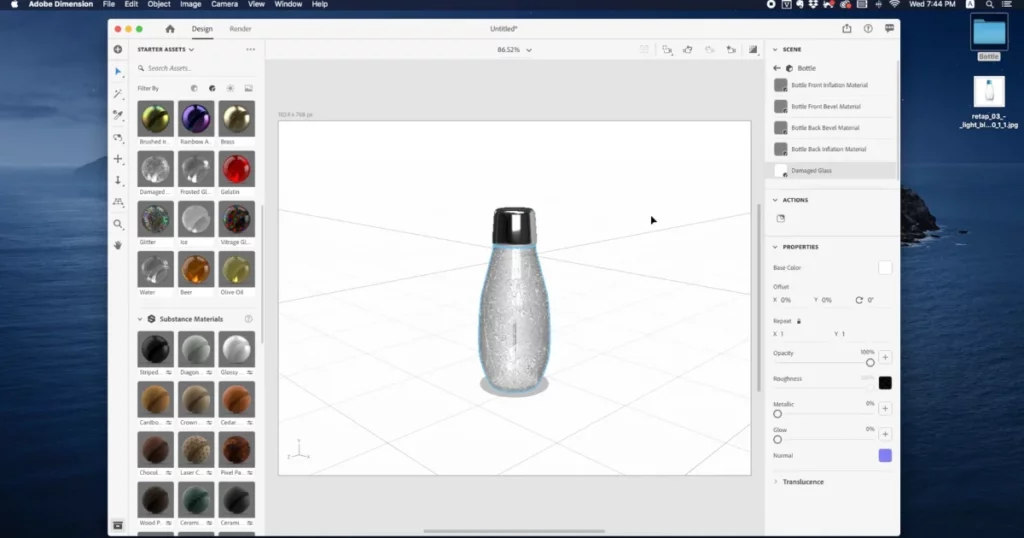Click the action icon under Actions
The width and height of the screenshot is (1024, 538).
click(x=780, y=219)
